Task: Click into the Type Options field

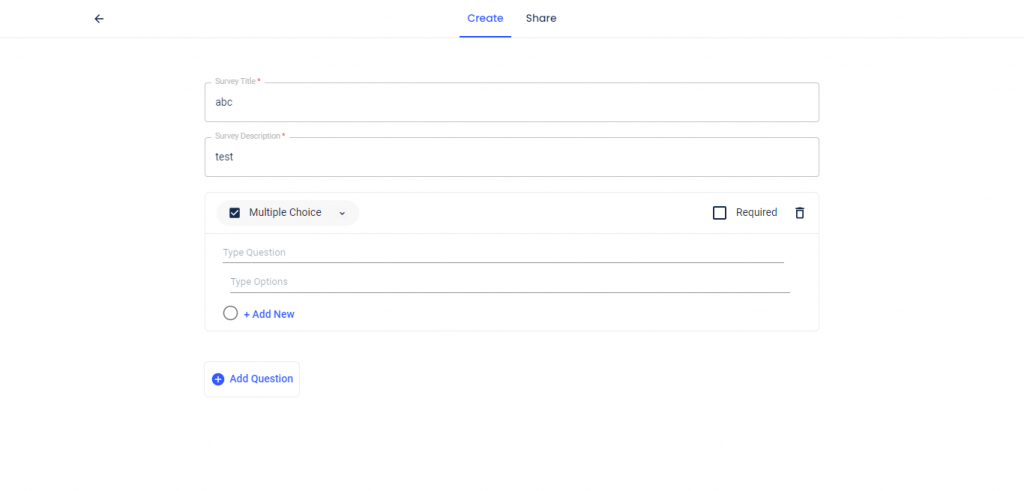Action: [510, 282]
